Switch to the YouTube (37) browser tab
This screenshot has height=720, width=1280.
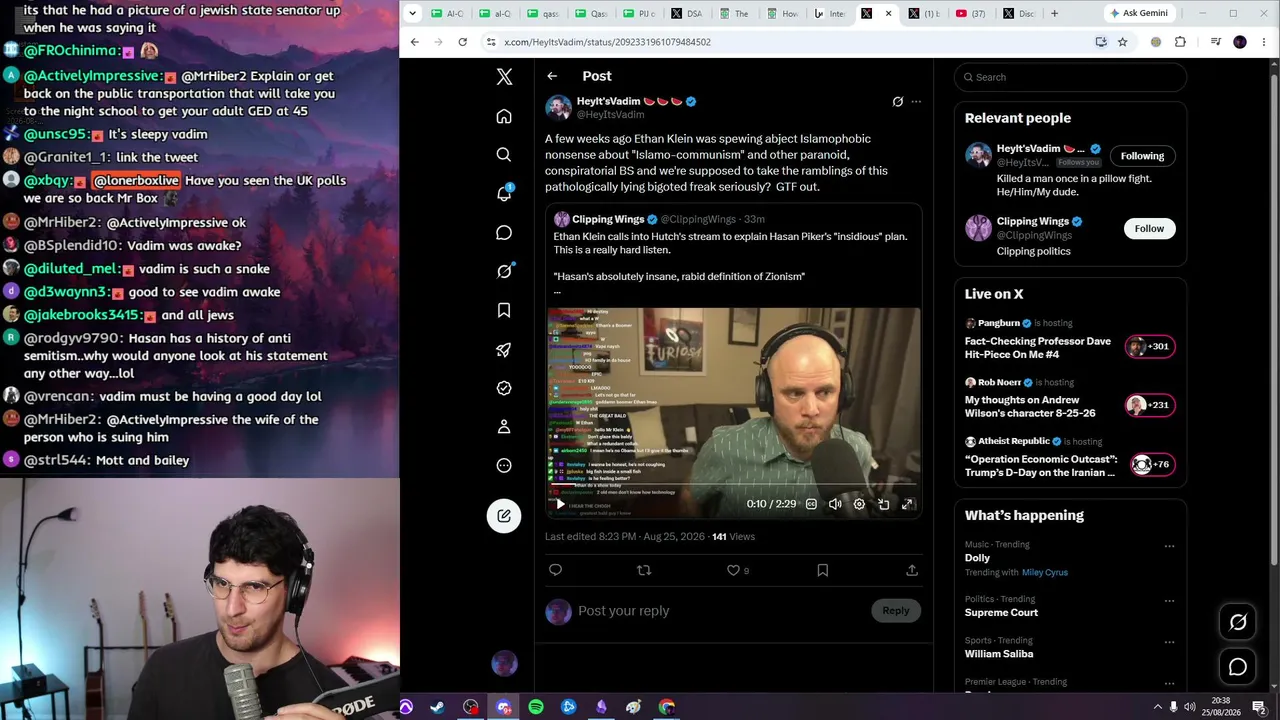pyautogui.click(x=973, y=14)
